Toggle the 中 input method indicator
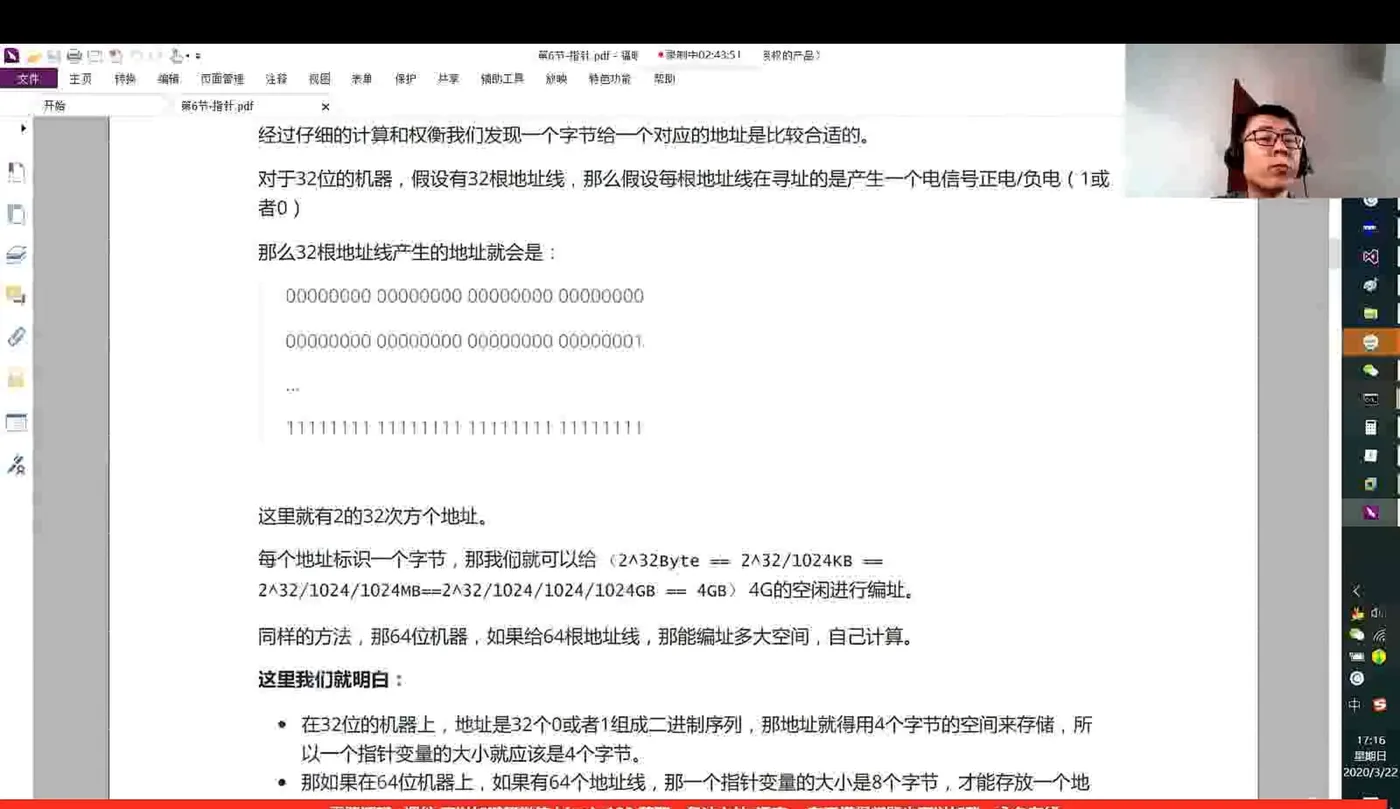This screenshot has height=809, width=1400. (x=1355, y=704)
